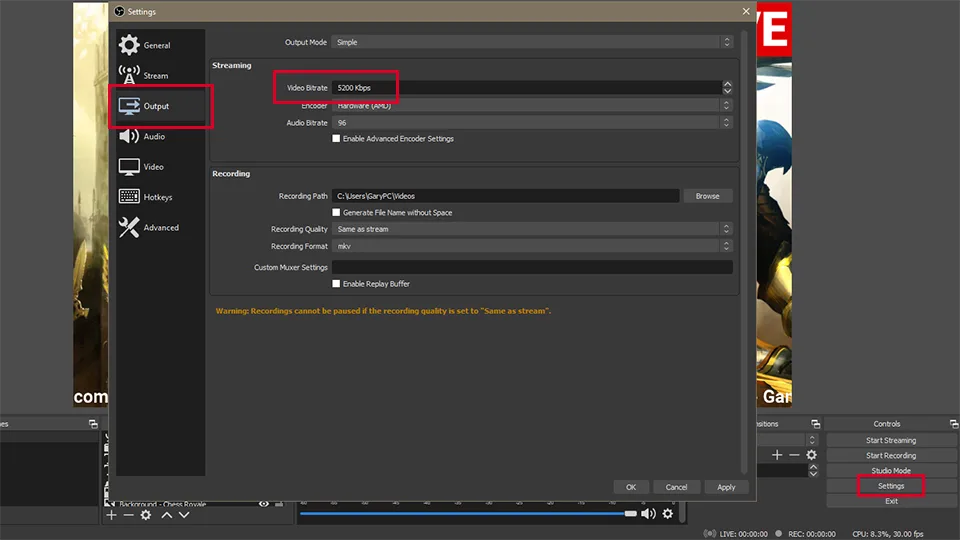Open the Hotkeys settings section
Viewport: 960px width, 540px height.
pyautogui.click(x=160, y=197)
